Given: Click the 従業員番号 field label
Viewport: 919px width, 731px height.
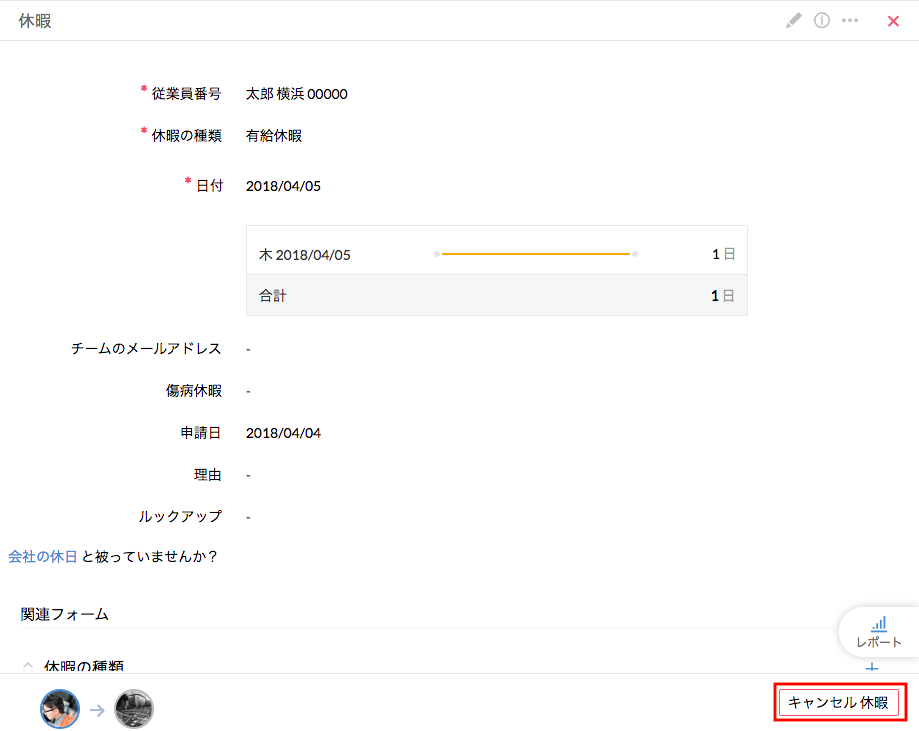Looking at the screenshot, I should (x=186, y=94).
